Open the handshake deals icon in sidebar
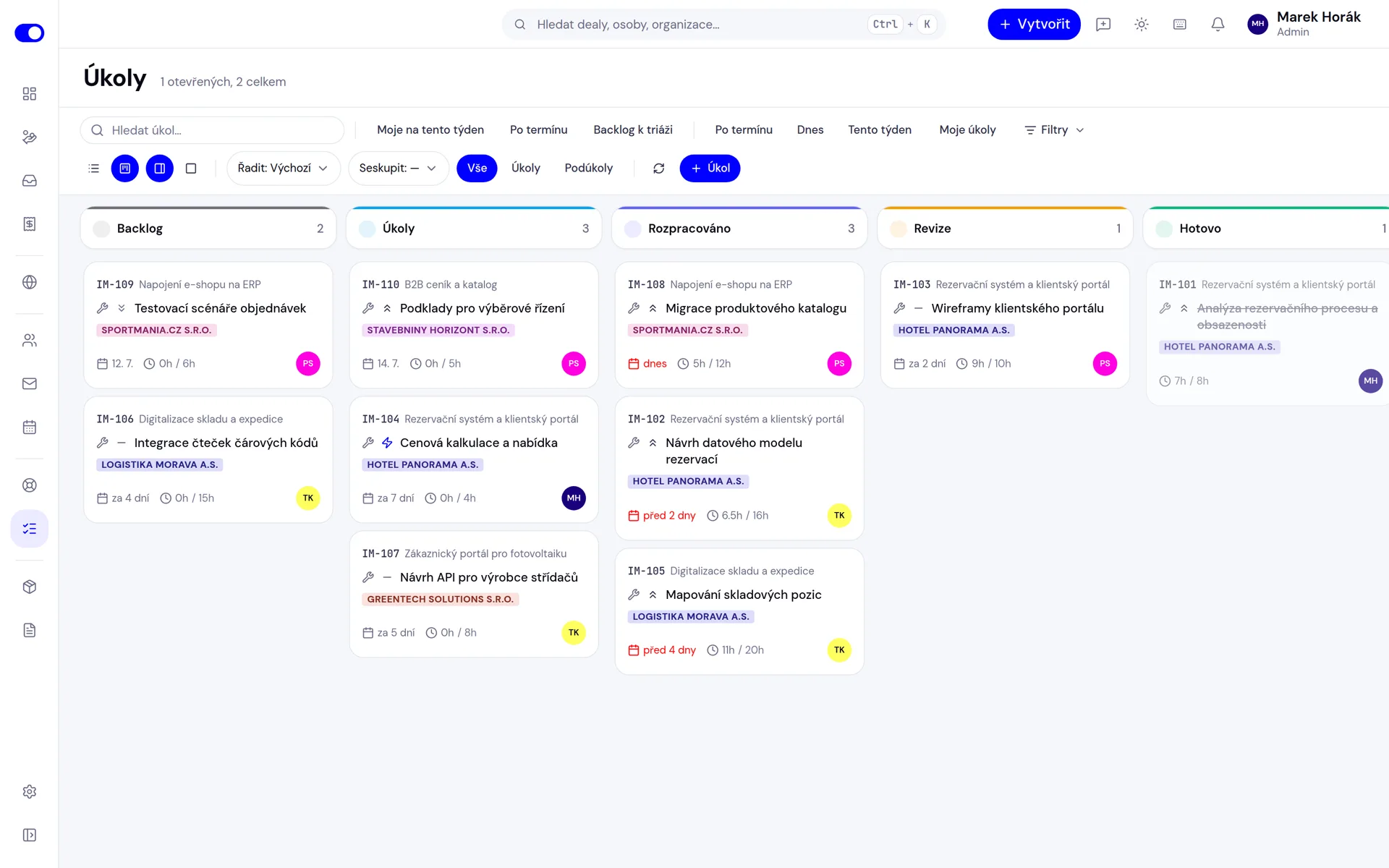 pos(29,137)
